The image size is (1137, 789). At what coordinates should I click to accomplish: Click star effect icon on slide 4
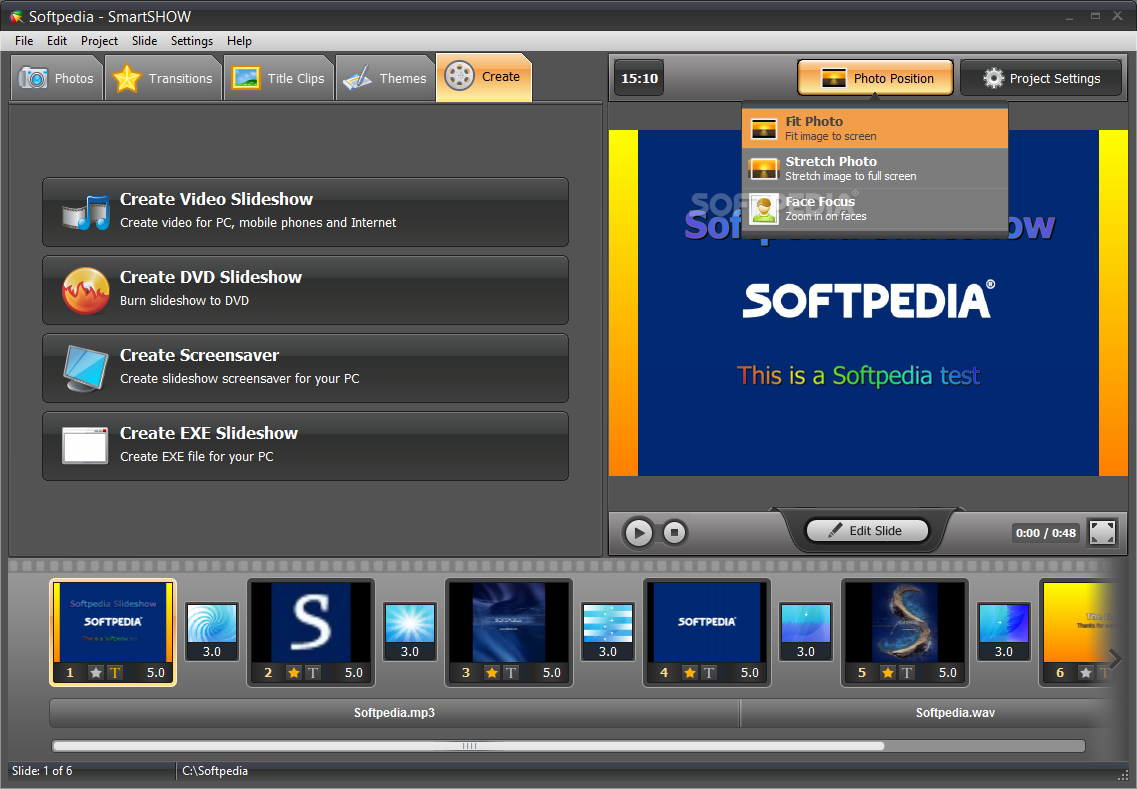click(690, 673)
